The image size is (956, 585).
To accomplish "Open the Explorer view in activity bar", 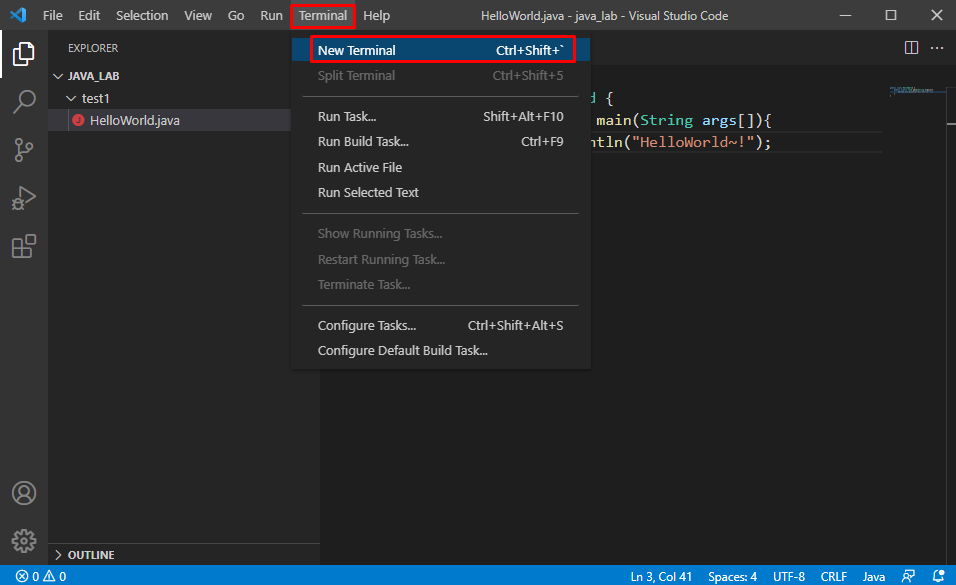I will (24, 54).
